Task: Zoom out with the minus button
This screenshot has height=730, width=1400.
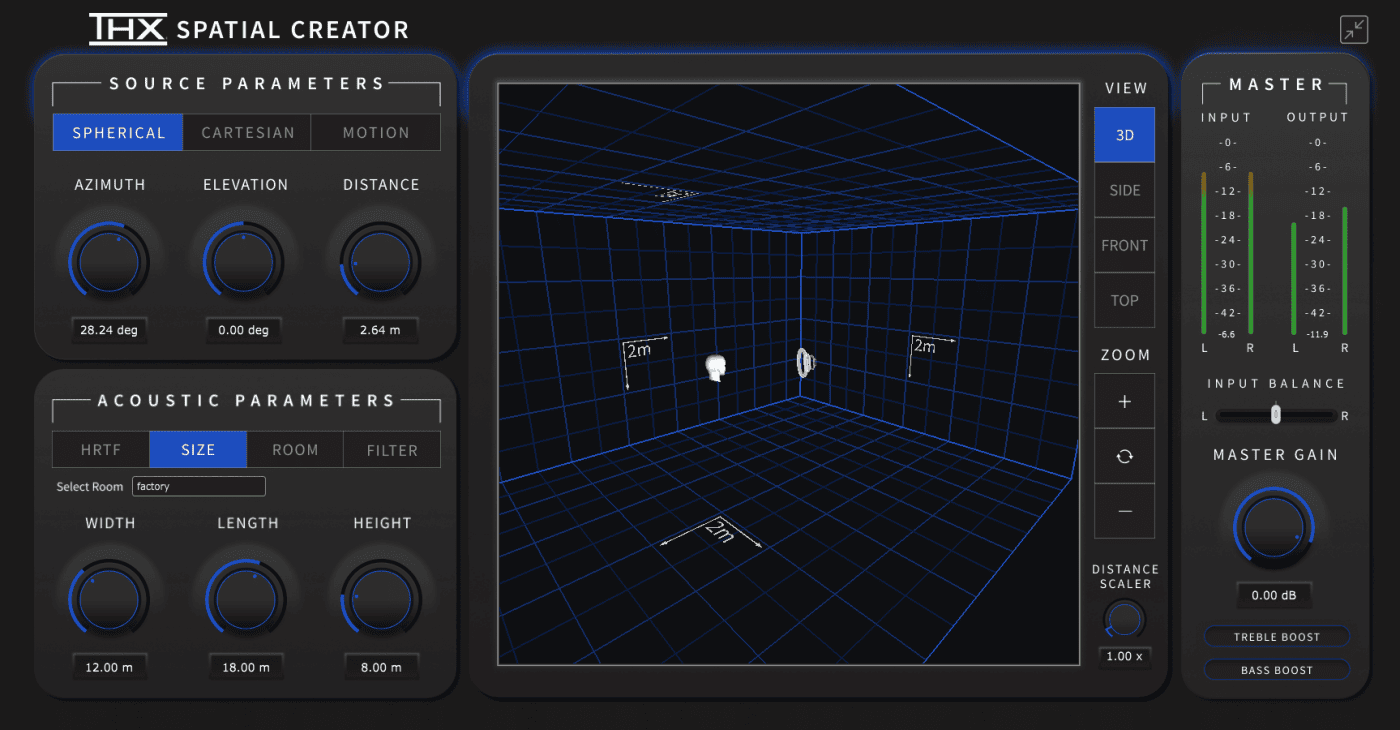Action: [1124, 511]
